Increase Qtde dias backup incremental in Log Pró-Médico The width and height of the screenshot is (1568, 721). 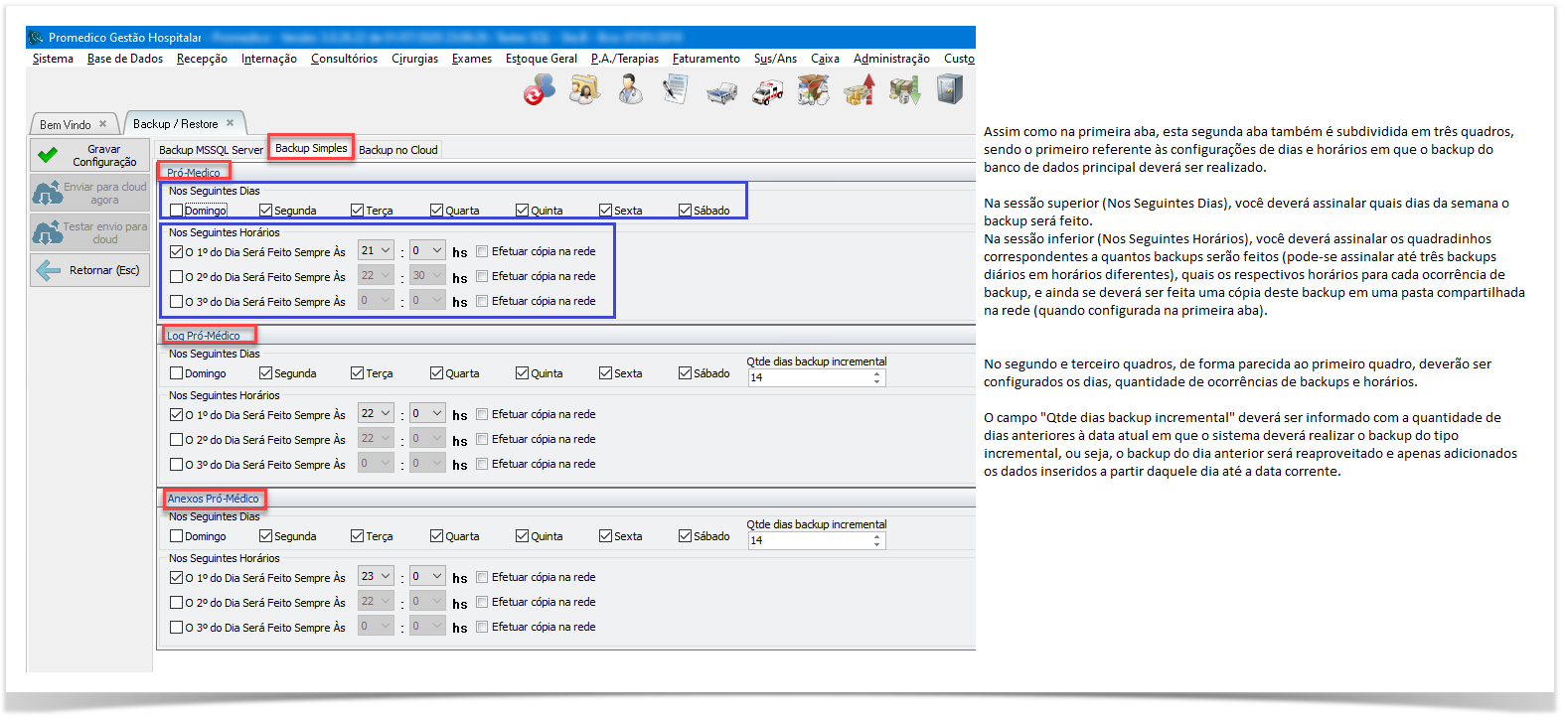(x=876, y=374)
